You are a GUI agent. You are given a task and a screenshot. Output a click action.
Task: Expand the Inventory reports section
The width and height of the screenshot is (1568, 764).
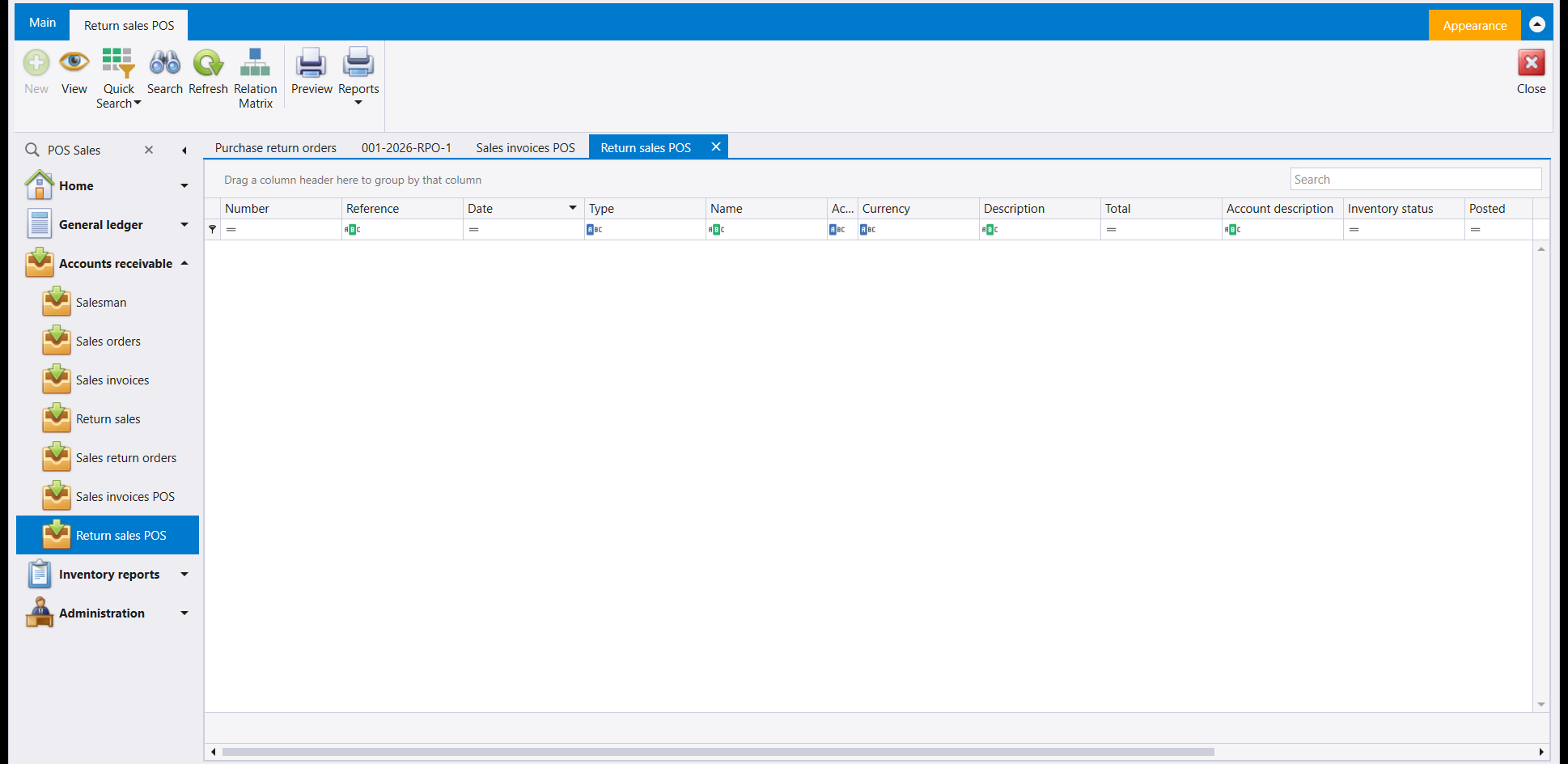[184, 575]
